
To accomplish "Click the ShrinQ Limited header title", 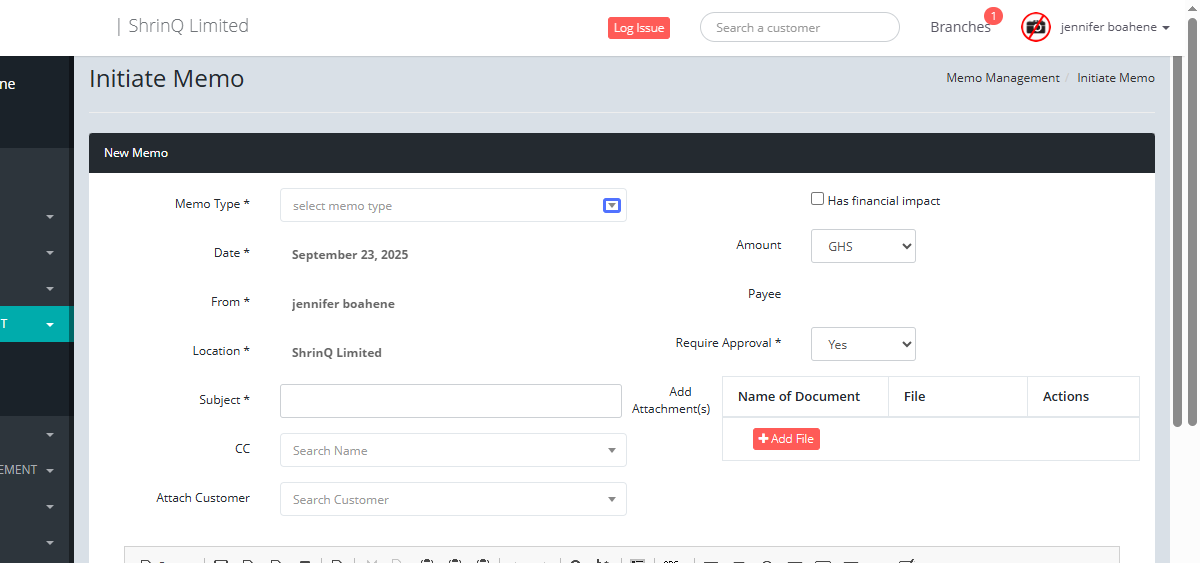I will point(188,26).
